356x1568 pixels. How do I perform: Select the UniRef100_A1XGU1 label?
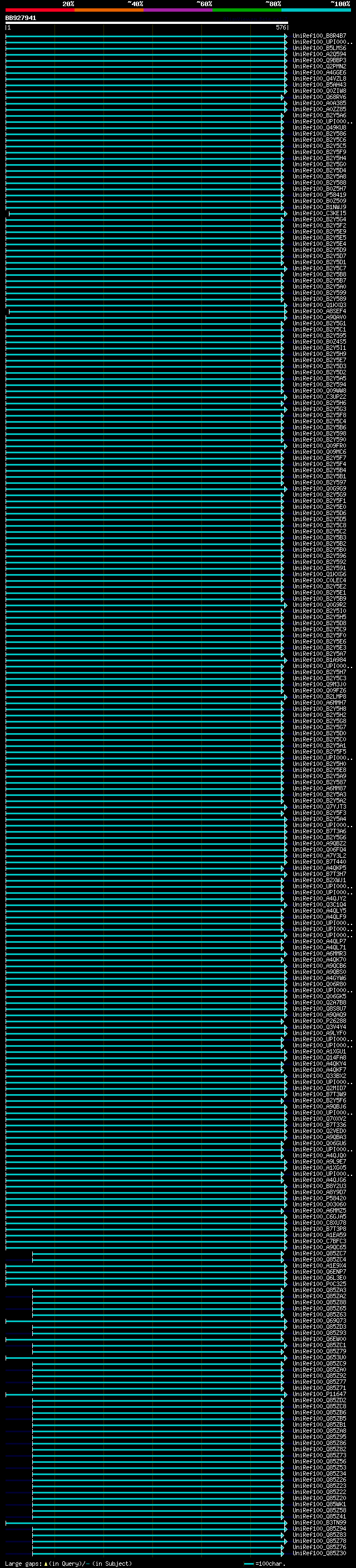pyautogui.click(x=319, y=1051)
